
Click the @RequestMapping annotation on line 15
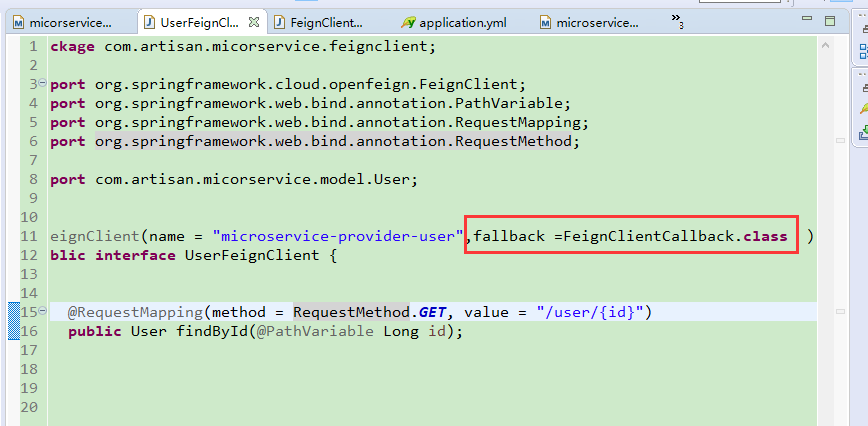point(136,313)
